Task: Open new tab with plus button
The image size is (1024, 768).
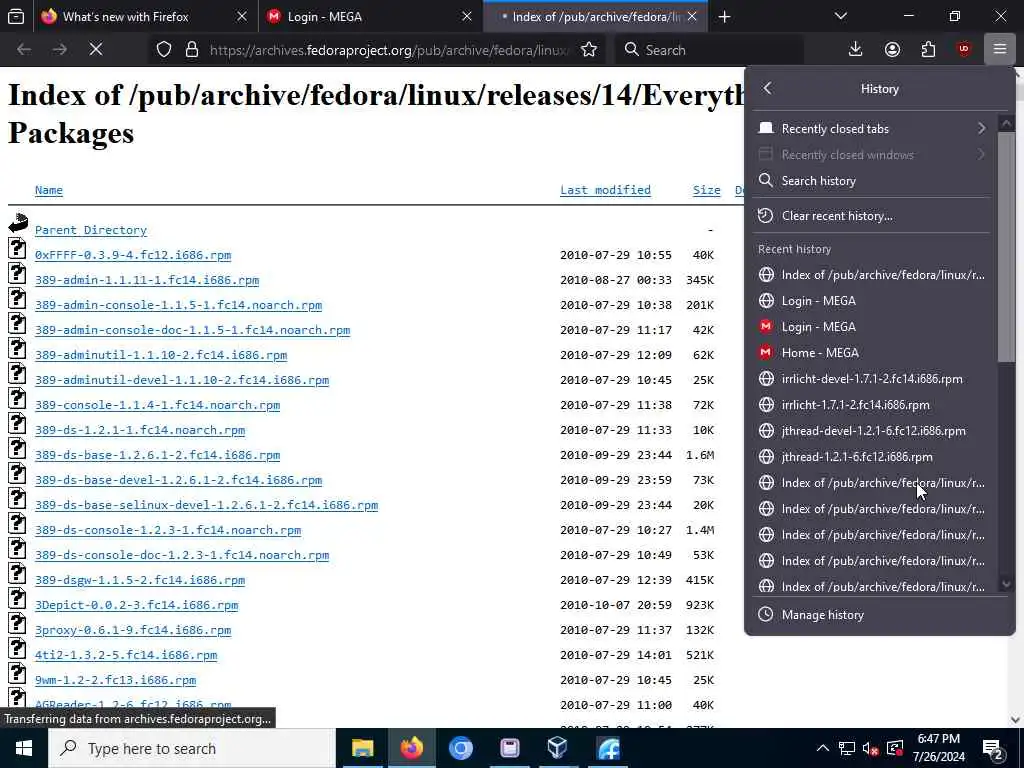Action: pyautogui.click(x=724, y=16)
